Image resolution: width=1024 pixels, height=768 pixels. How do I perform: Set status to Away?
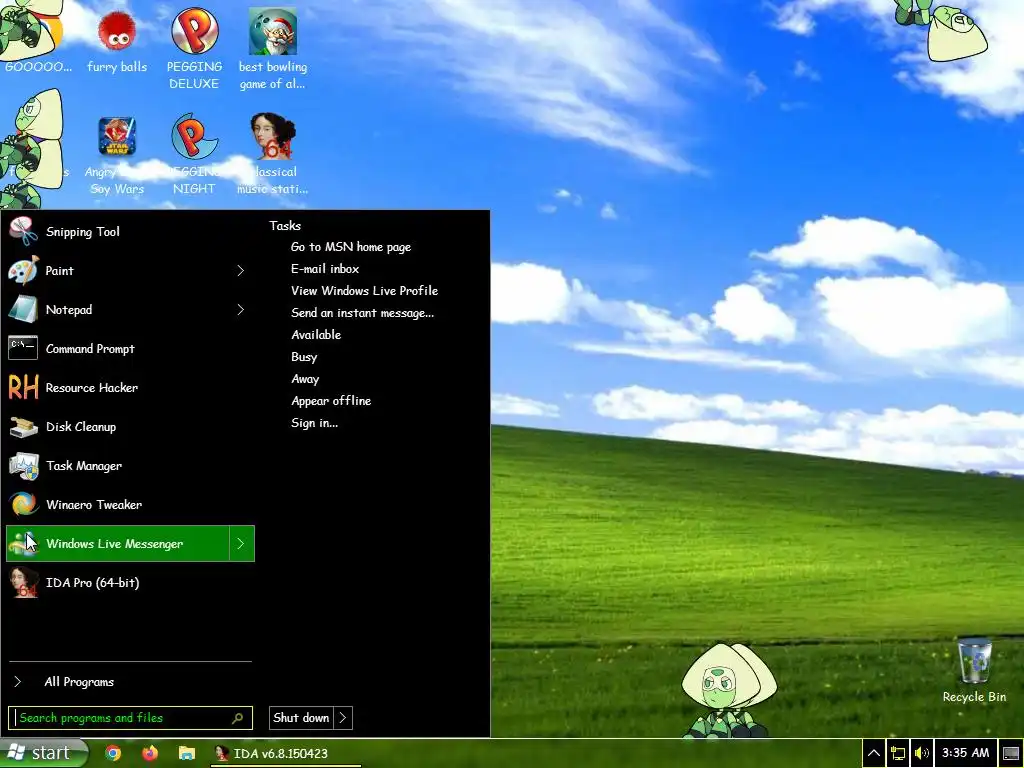pos(305,379)
